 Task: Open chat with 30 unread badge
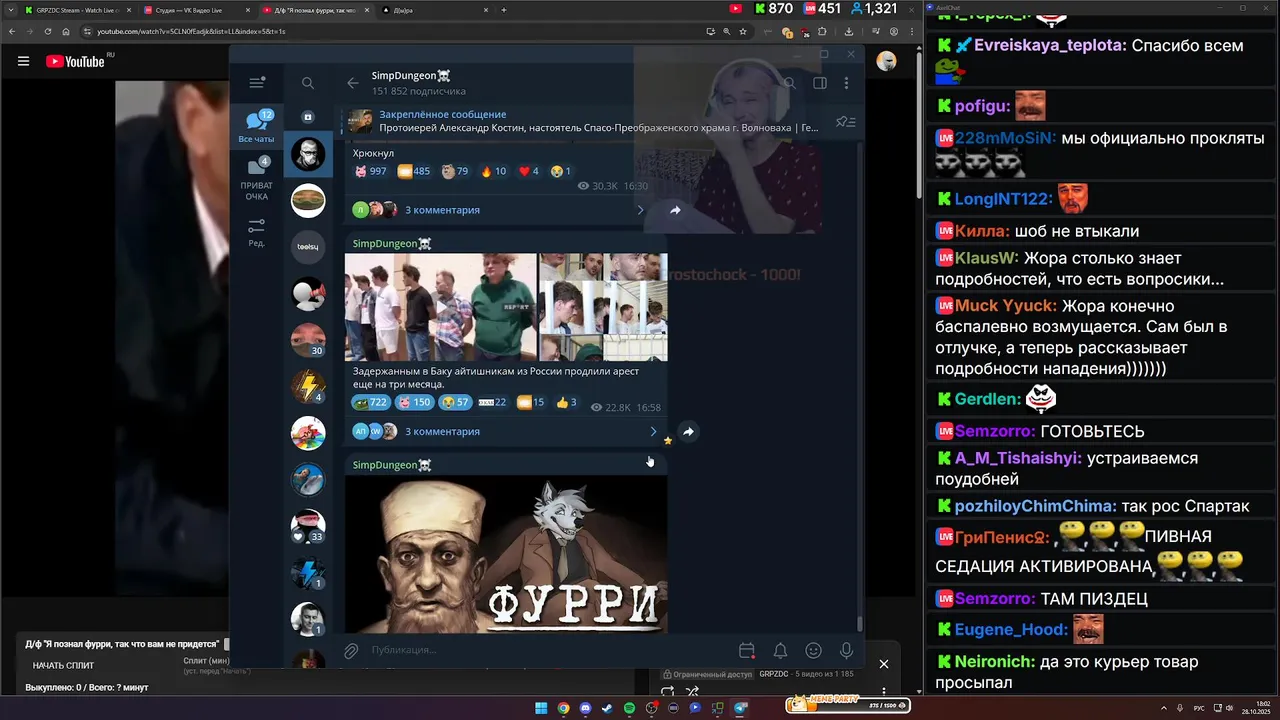(x=308, y=340)
